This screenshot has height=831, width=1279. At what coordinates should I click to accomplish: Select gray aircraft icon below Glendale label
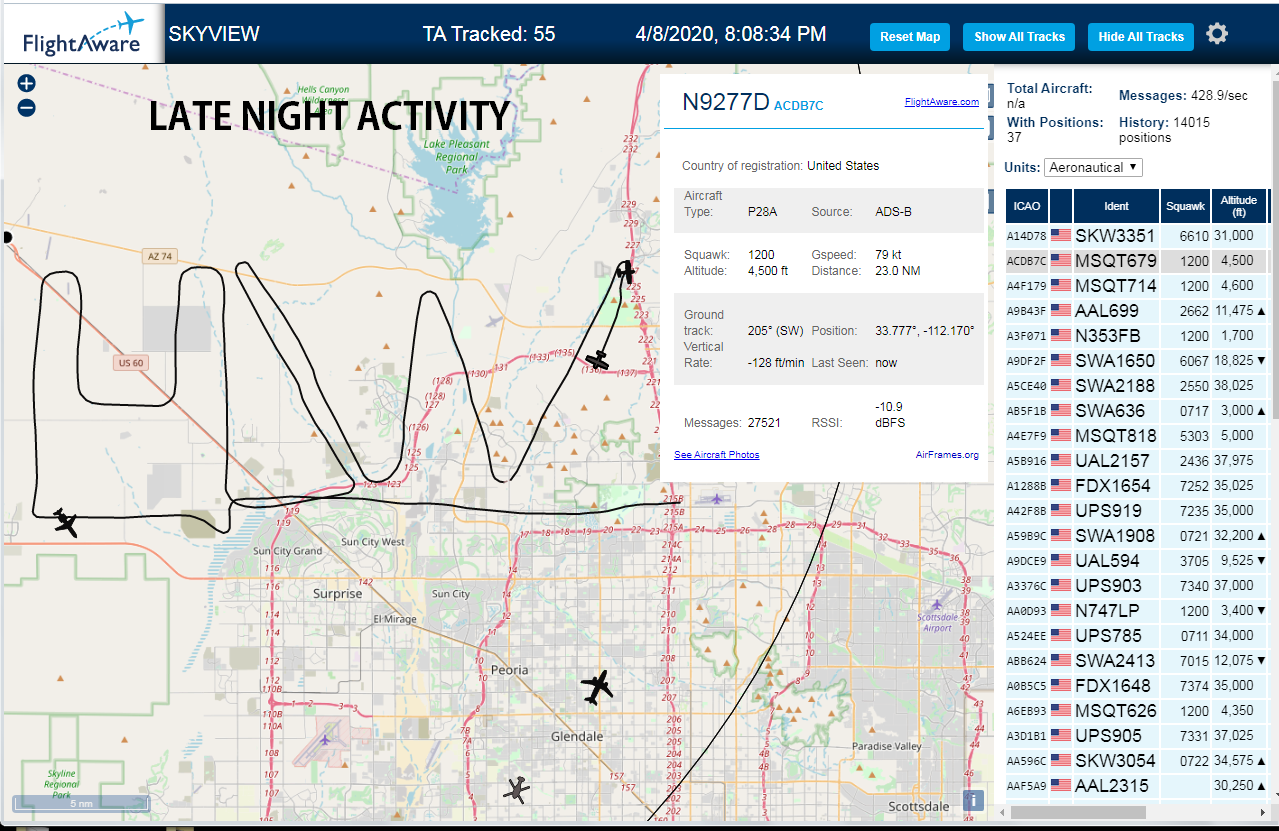[516, 790]
